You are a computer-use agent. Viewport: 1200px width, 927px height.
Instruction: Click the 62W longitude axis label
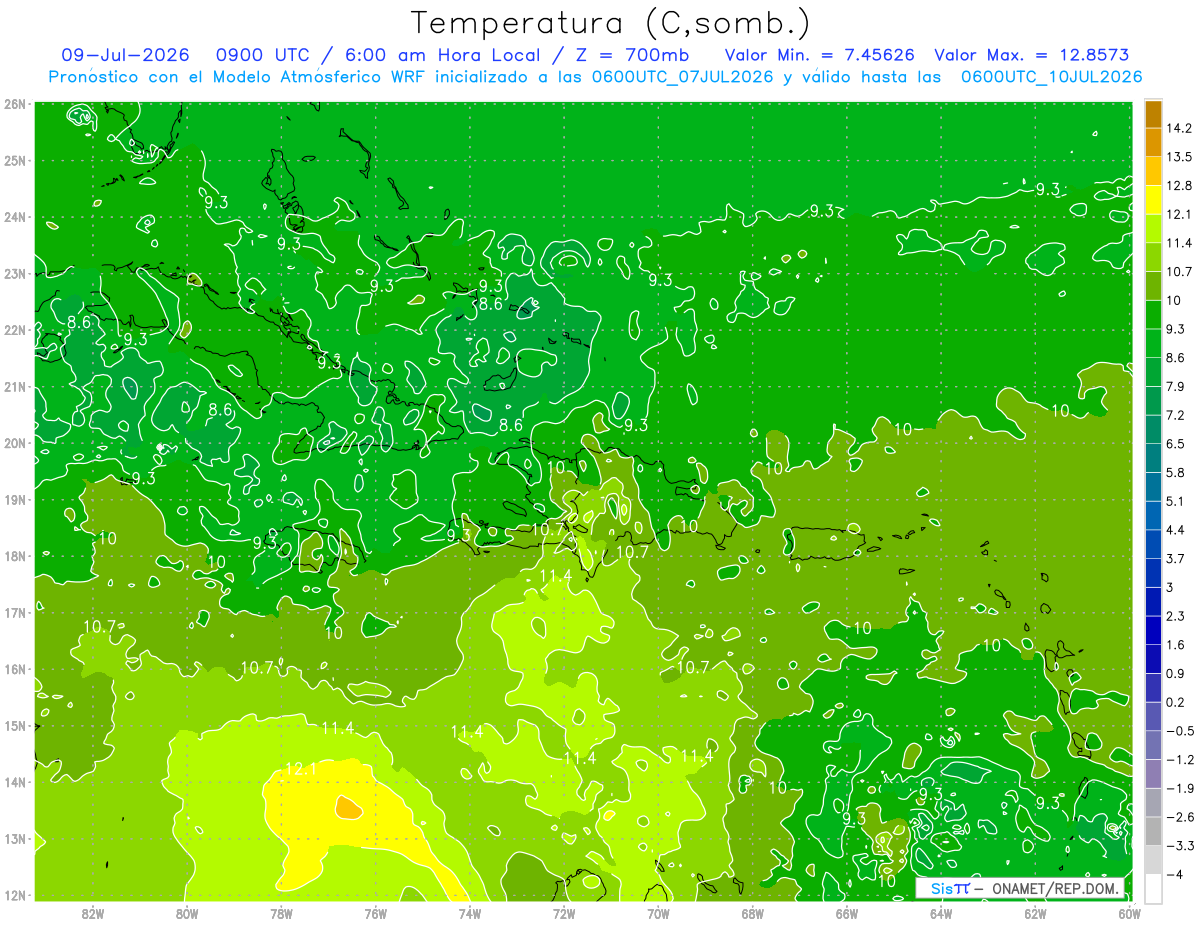[1034, 913]
